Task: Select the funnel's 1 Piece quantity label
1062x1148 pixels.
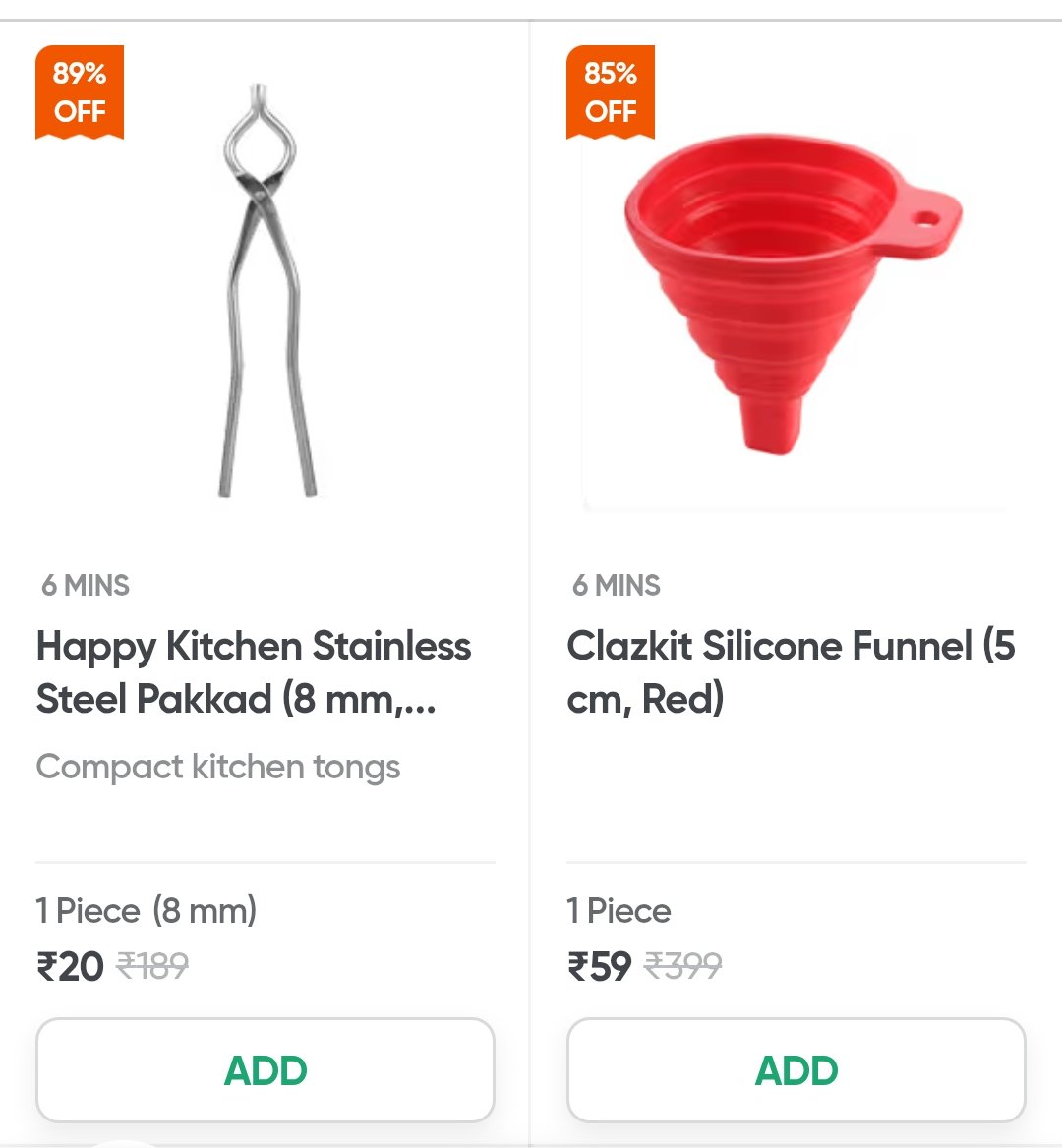Action: pos(619,911)
